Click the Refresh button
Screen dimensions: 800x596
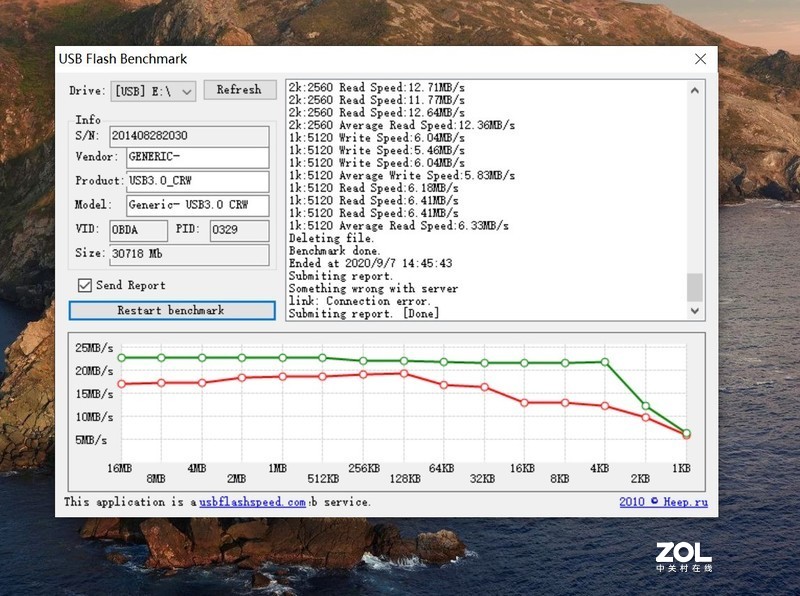click(239, 90)
